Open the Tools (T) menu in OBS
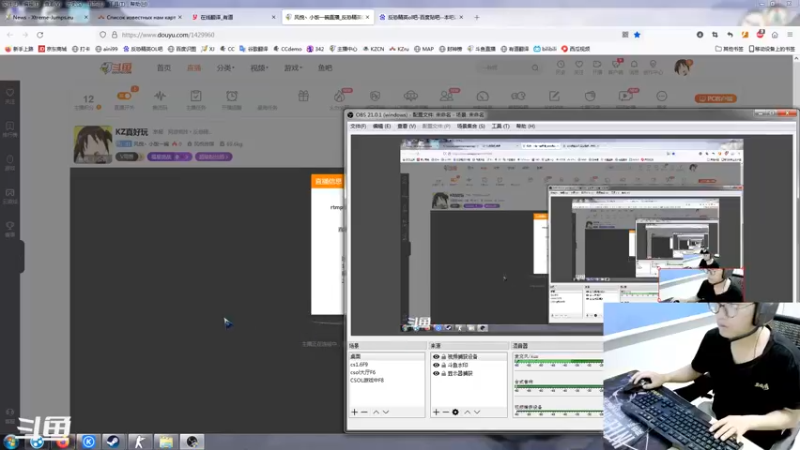This screenshot has height=450, width=800. click(x=500, y=126)
